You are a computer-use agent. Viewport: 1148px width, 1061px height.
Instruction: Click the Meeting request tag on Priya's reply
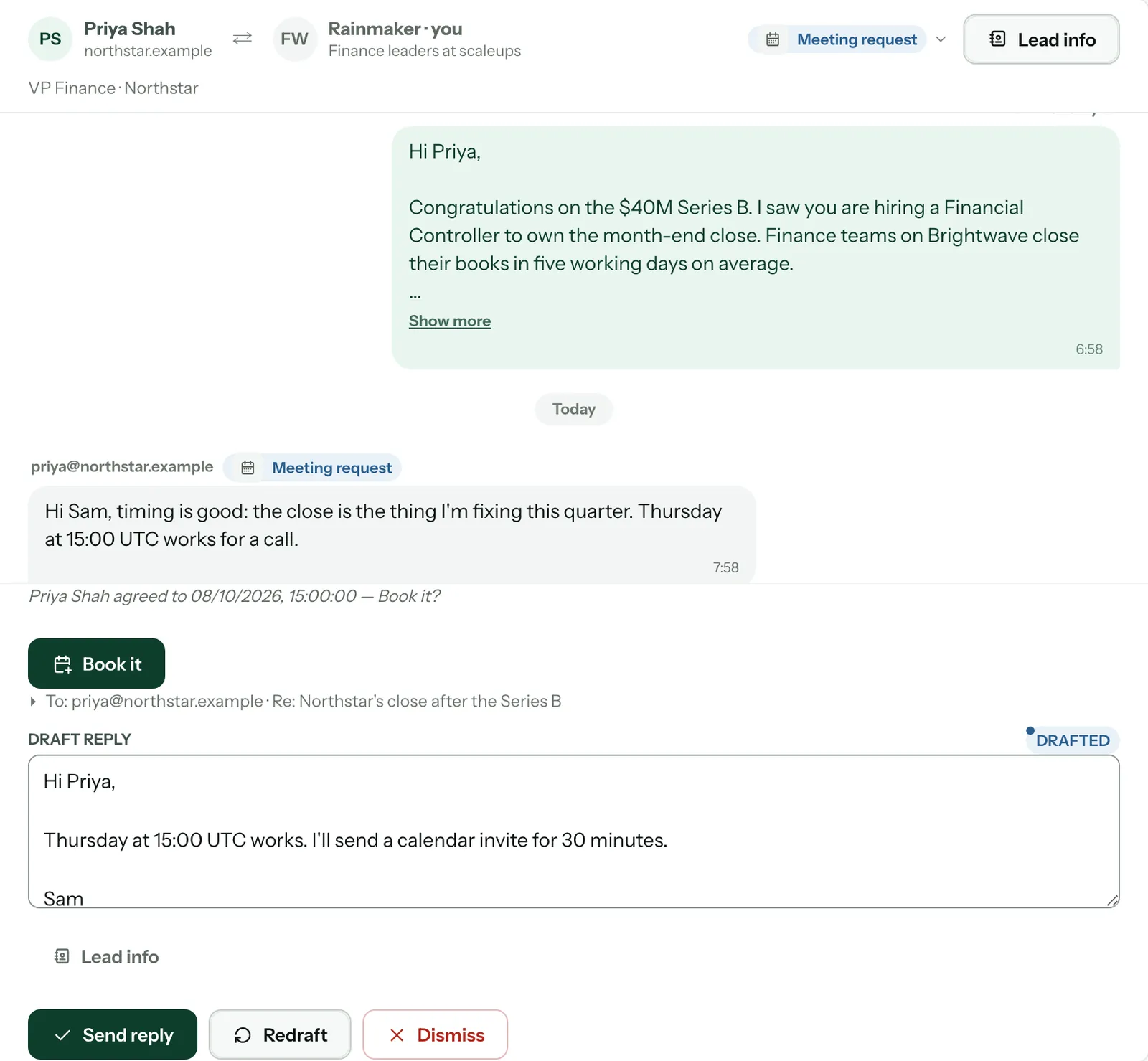pos(312,468)
